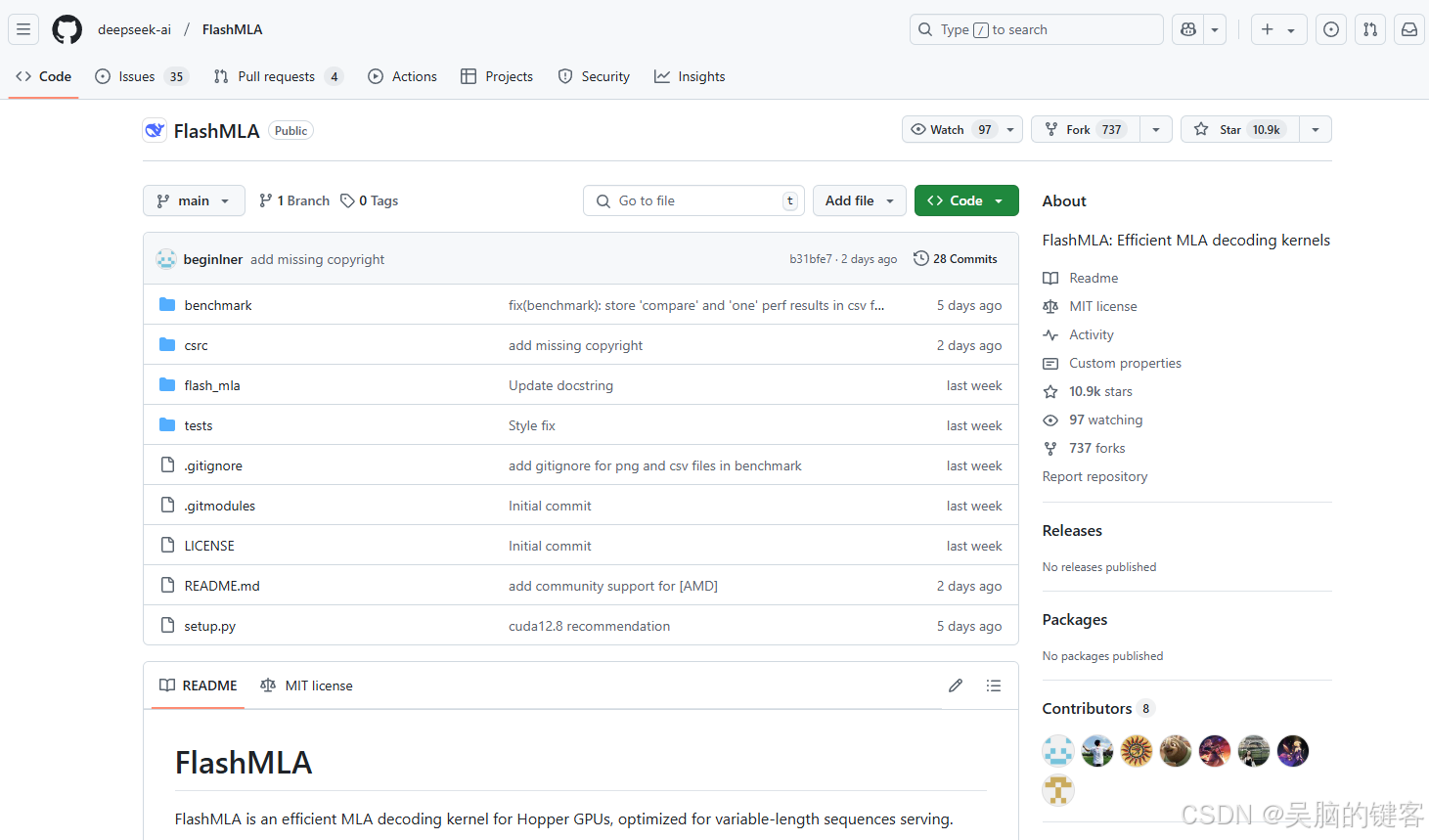This screenshot has height=840, width=1429.
Task: Expand the Fork options dropdown arrow
Action: pyautogui.click(x=1156, y=129)
